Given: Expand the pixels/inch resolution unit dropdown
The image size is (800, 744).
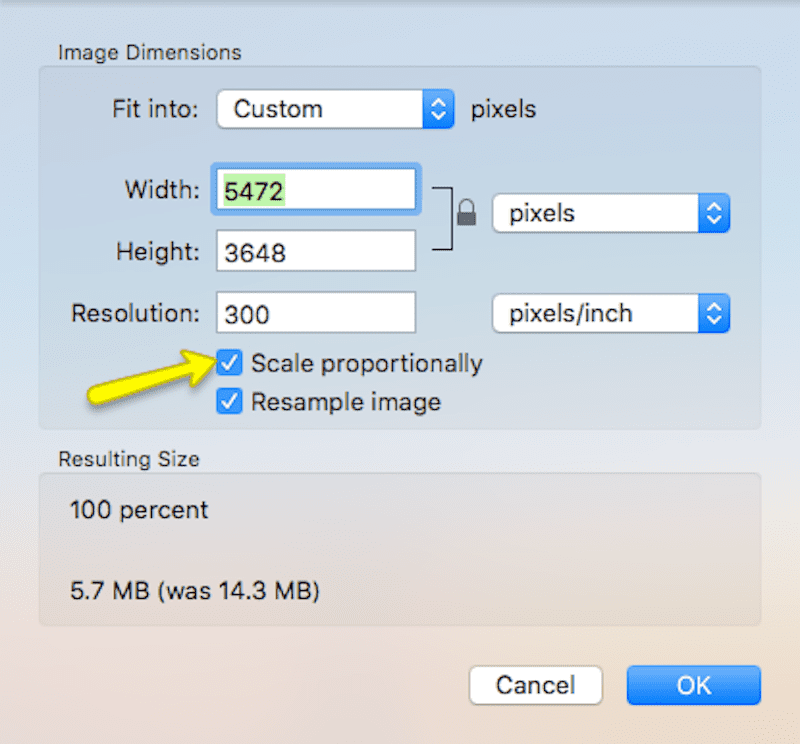Looking at the screenshot, I should pos(611,313).
